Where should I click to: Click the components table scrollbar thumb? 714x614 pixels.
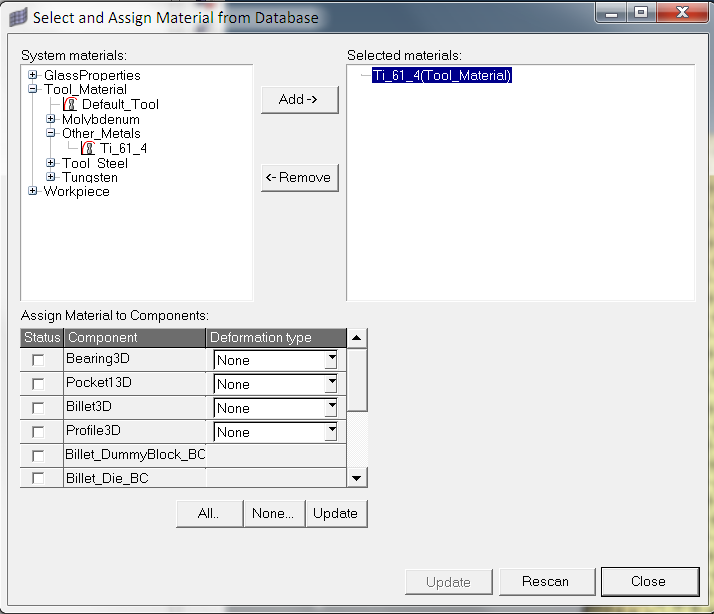[x=357, y=380]
